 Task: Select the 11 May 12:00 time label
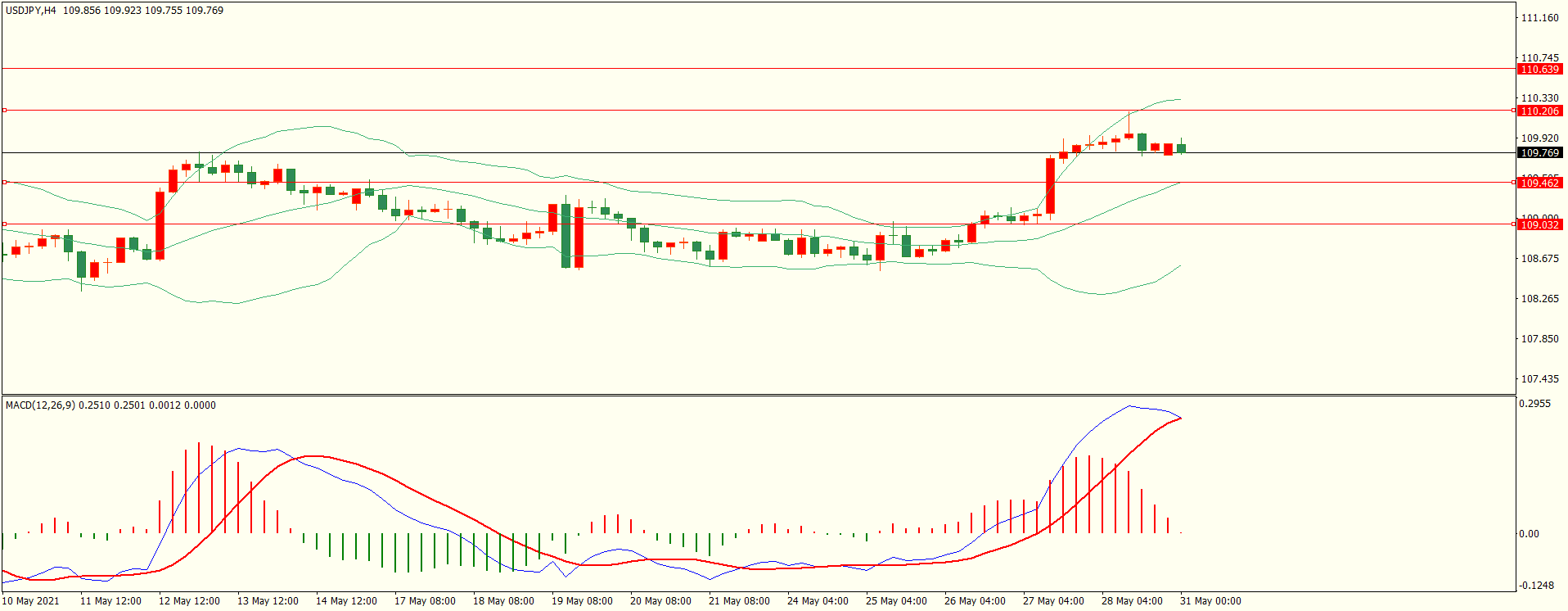110,601
